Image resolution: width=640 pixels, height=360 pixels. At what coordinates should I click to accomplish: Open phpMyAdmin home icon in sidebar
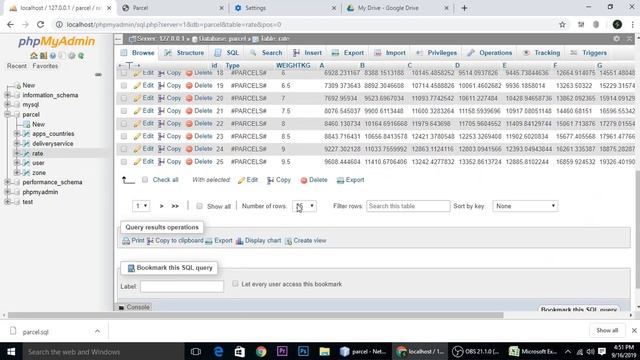(x=33, y=56)
